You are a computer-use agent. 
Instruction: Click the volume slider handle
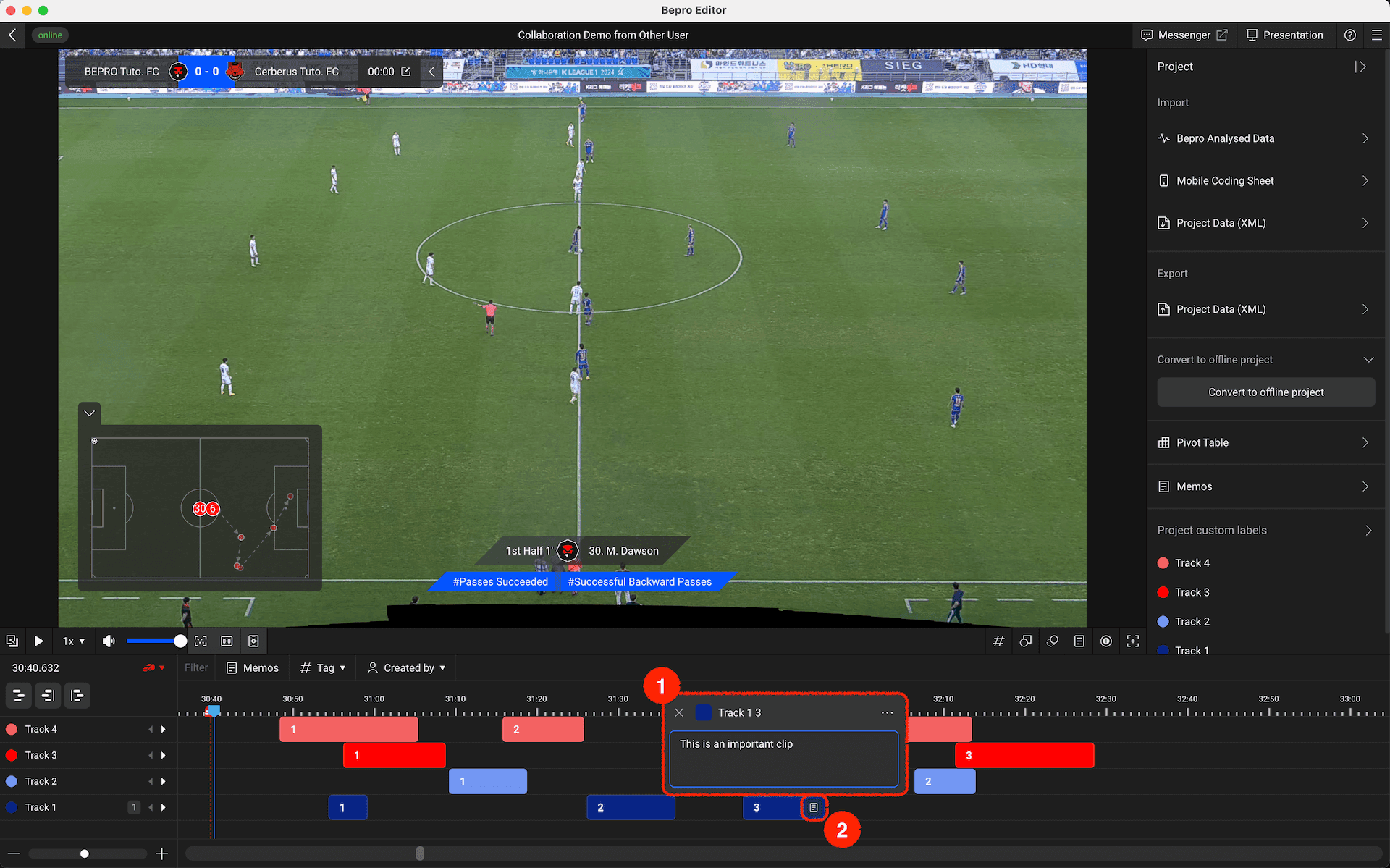[180, 641]
